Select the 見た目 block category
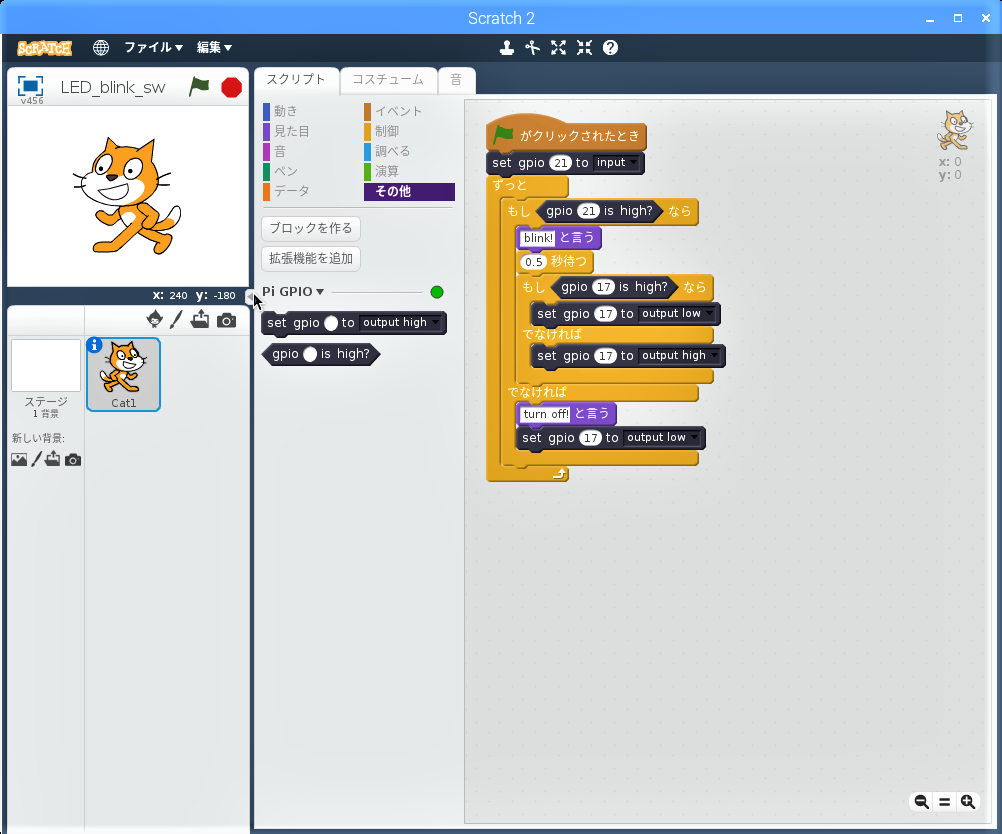 pos(287,131)
